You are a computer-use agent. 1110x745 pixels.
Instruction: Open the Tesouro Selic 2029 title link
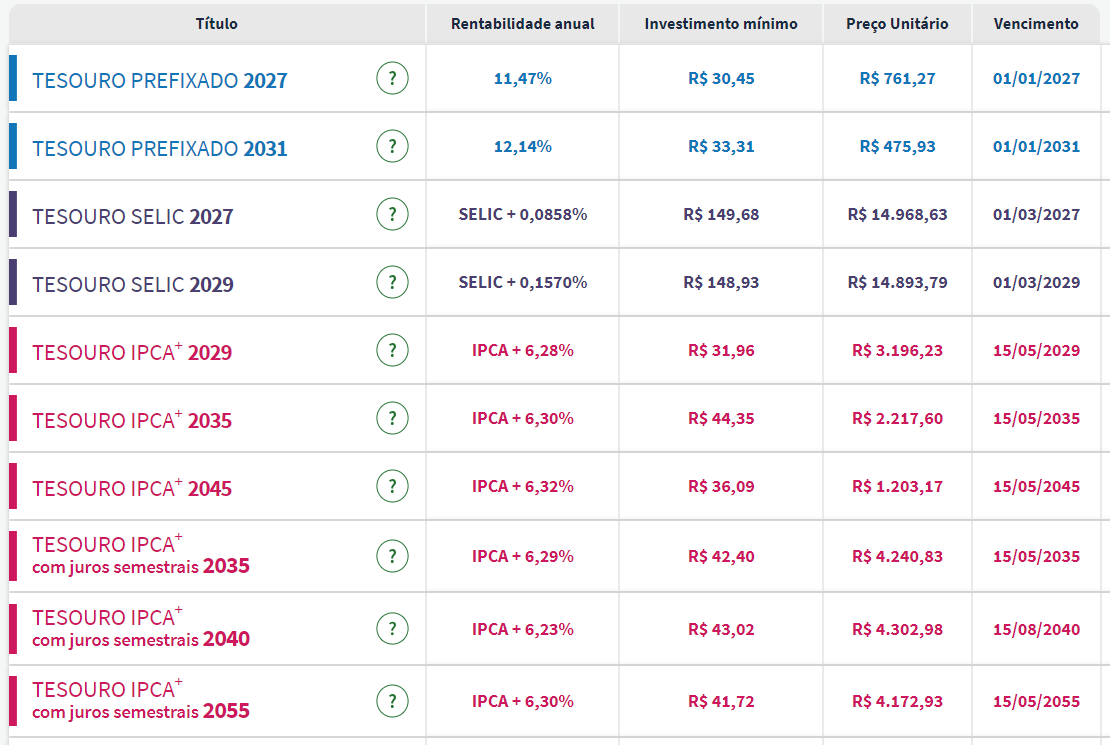[133, 285]
